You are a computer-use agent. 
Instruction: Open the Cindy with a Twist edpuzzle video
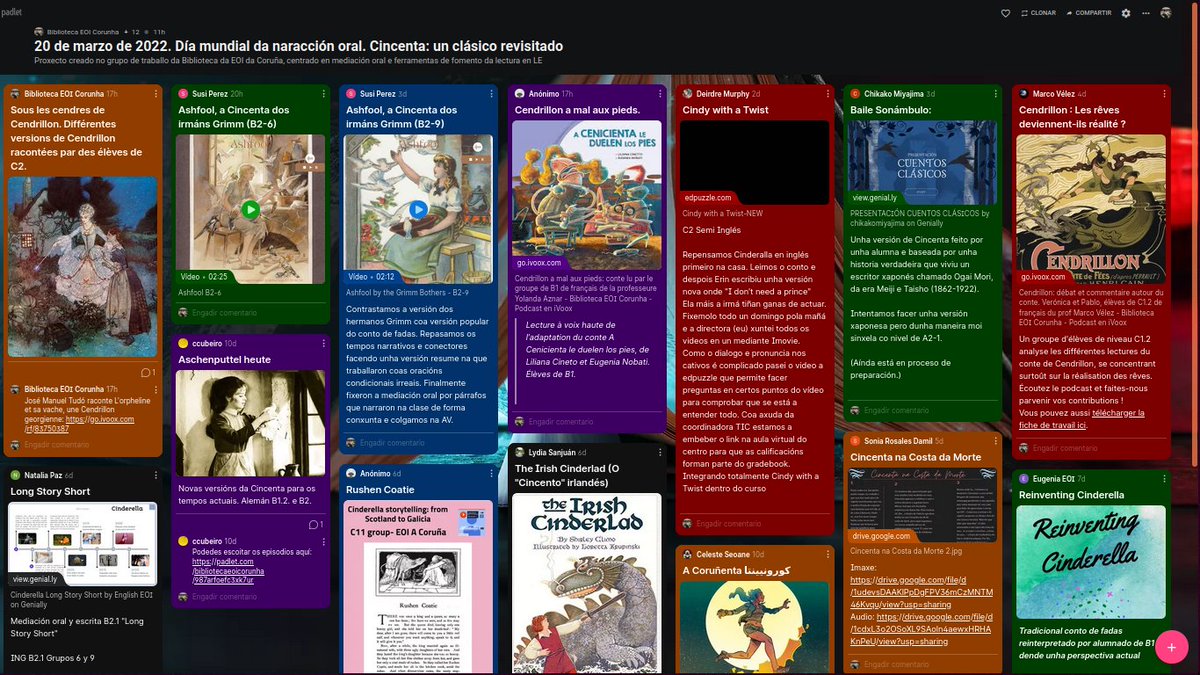[754, 162]
